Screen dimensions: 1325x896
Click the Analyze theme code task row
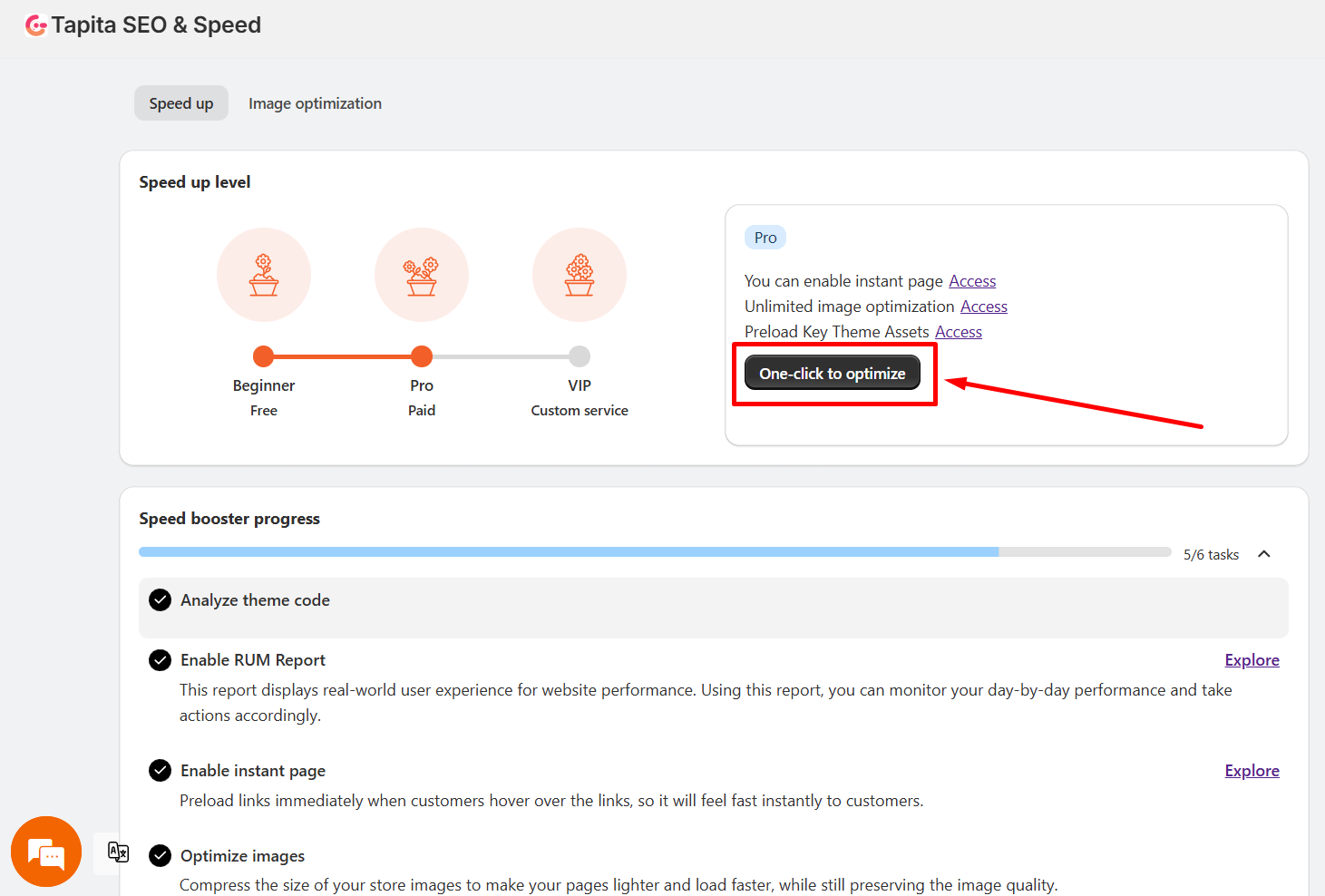[713, 608]
